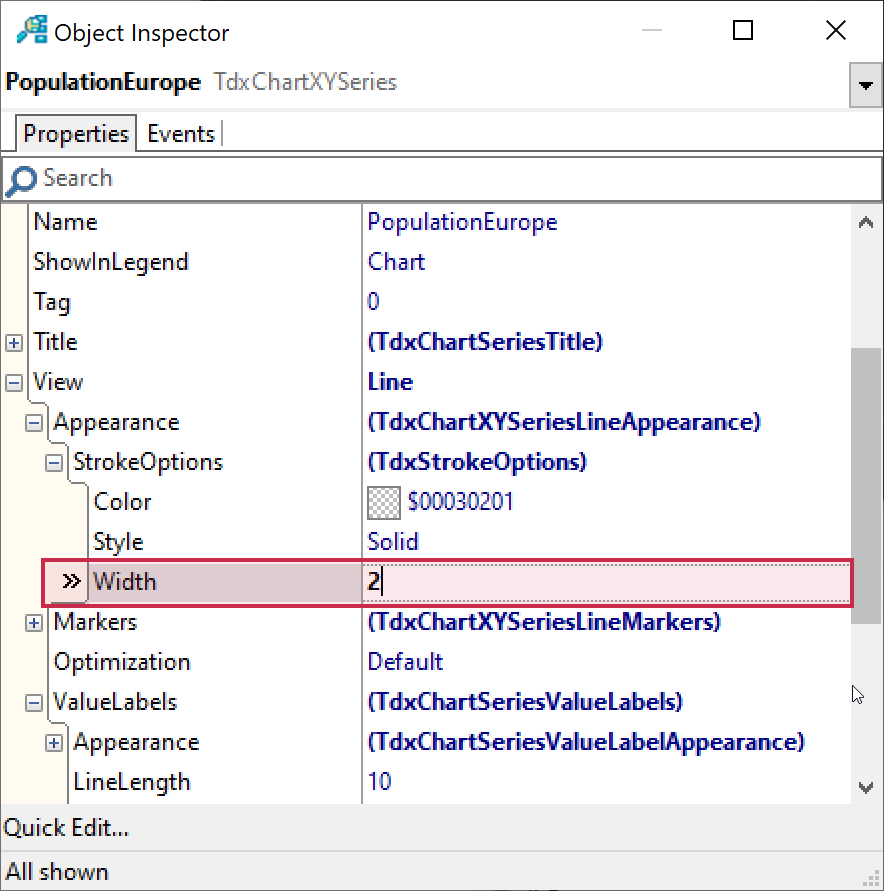Collapse Appearance node under View

[x=34, y=423]
